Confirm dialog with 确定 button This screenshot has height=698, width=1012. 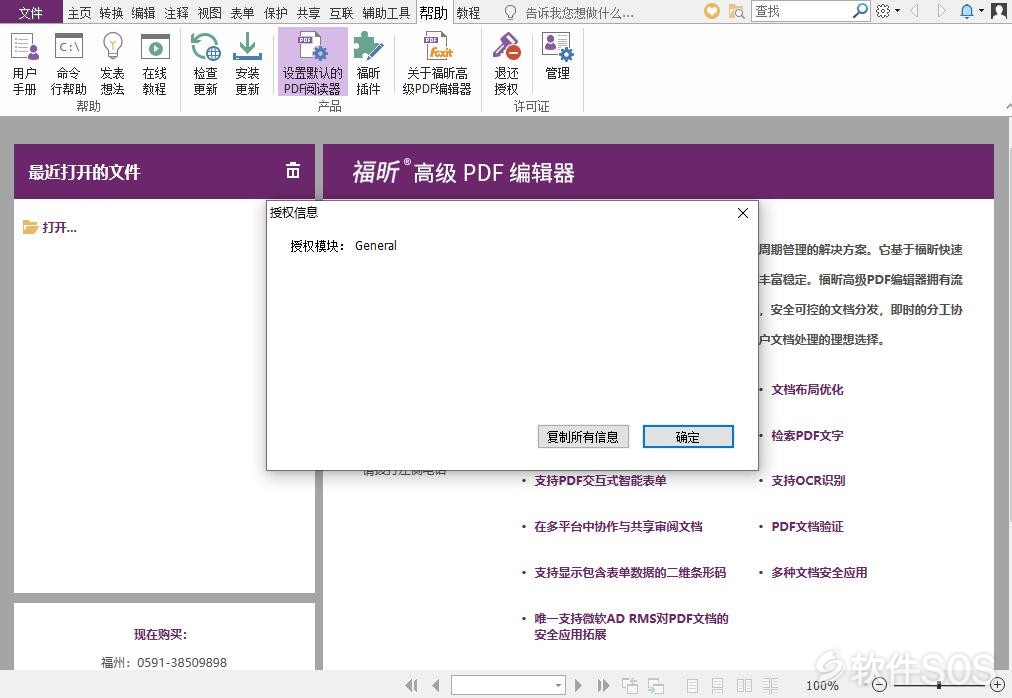(x=688, y=437)
